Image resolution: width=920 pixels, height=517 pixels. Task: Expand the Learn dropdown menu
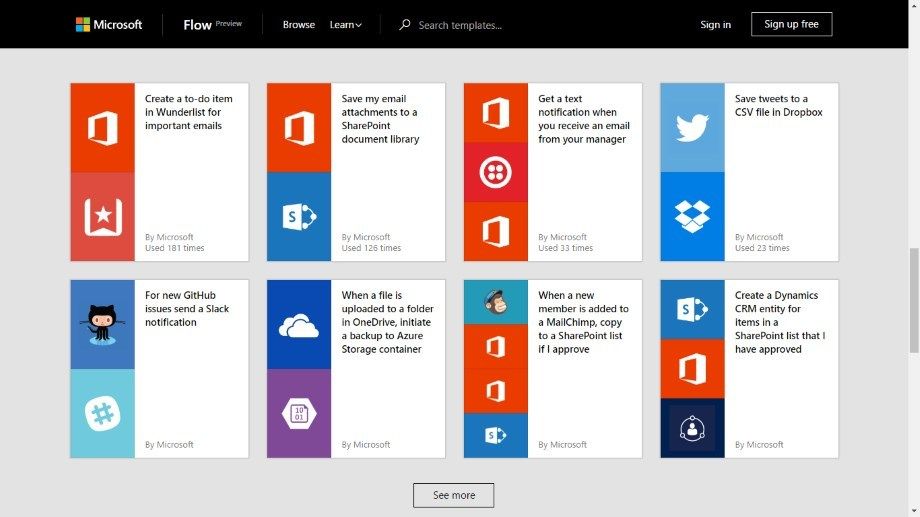click(346, 25)
